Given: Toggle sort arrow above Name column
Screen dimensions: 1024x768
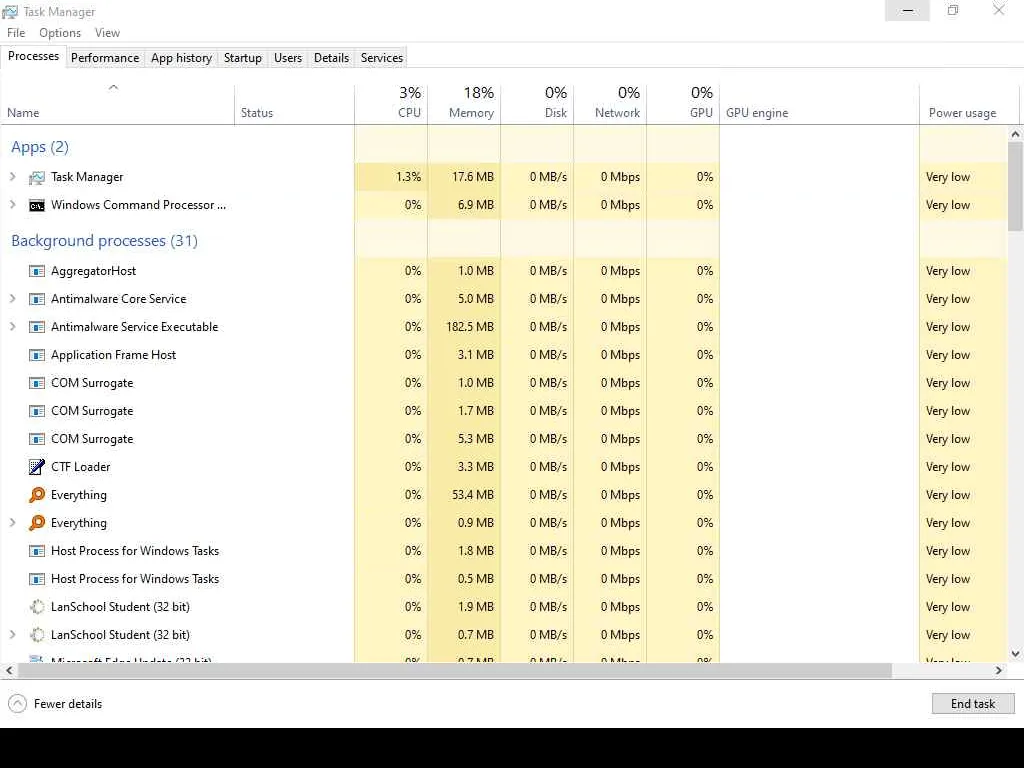Looking at the screenshot, I should click(x=113, y=88).
